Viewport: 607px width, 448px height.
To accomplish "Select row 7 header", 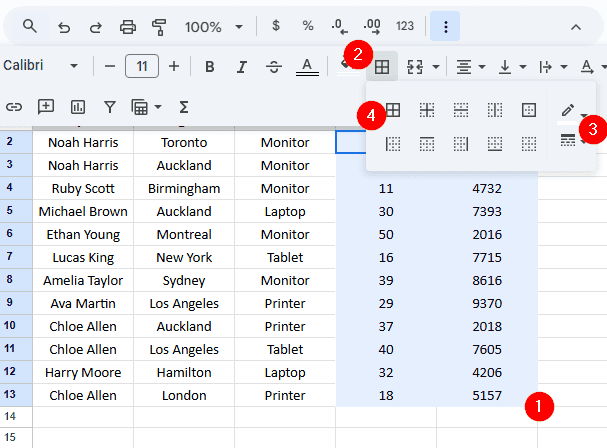I will (10, 257).
